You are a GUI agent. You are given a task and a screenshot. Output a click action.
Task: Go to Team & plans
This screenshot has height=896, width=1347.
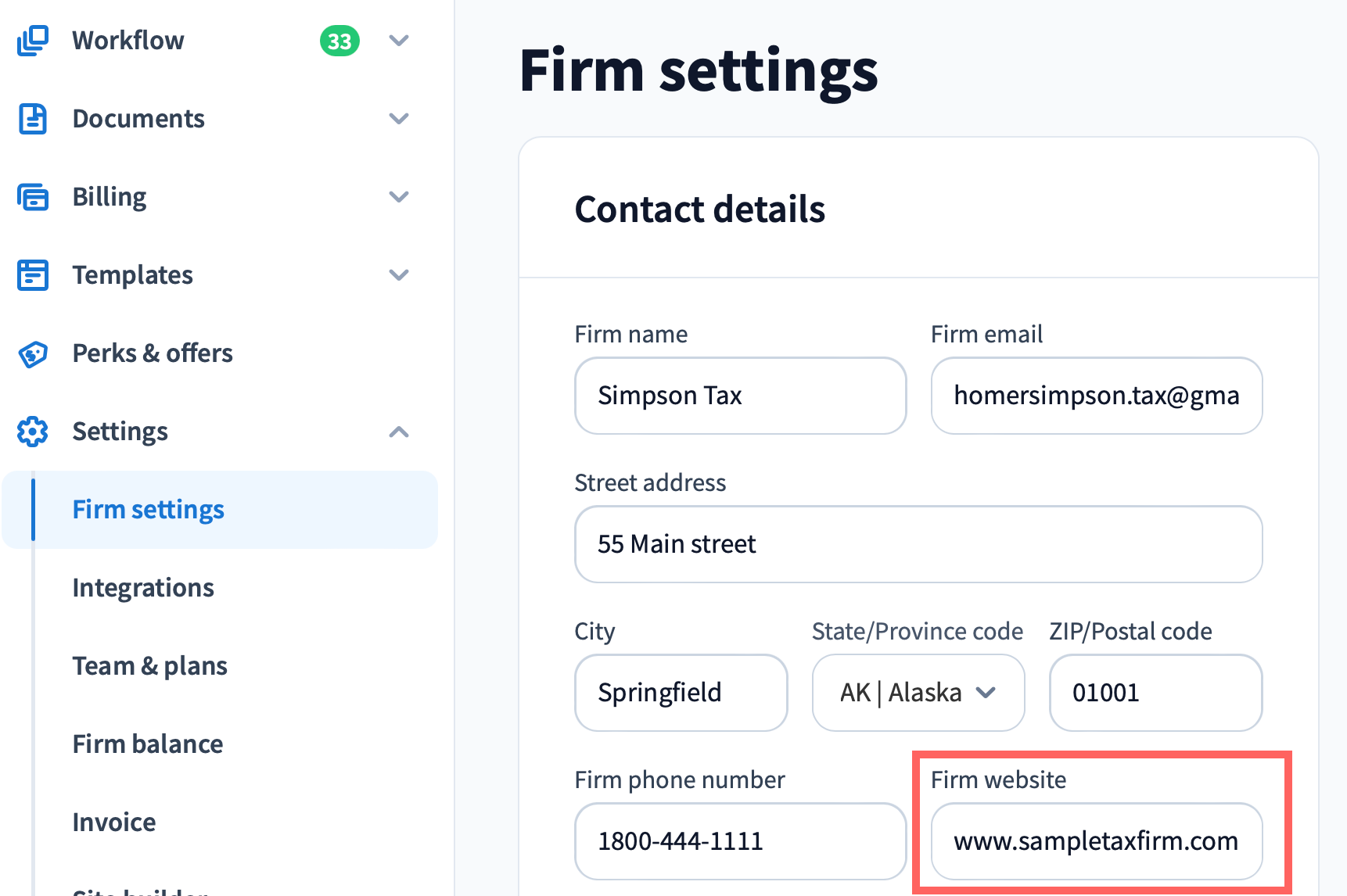pos(149,666)
